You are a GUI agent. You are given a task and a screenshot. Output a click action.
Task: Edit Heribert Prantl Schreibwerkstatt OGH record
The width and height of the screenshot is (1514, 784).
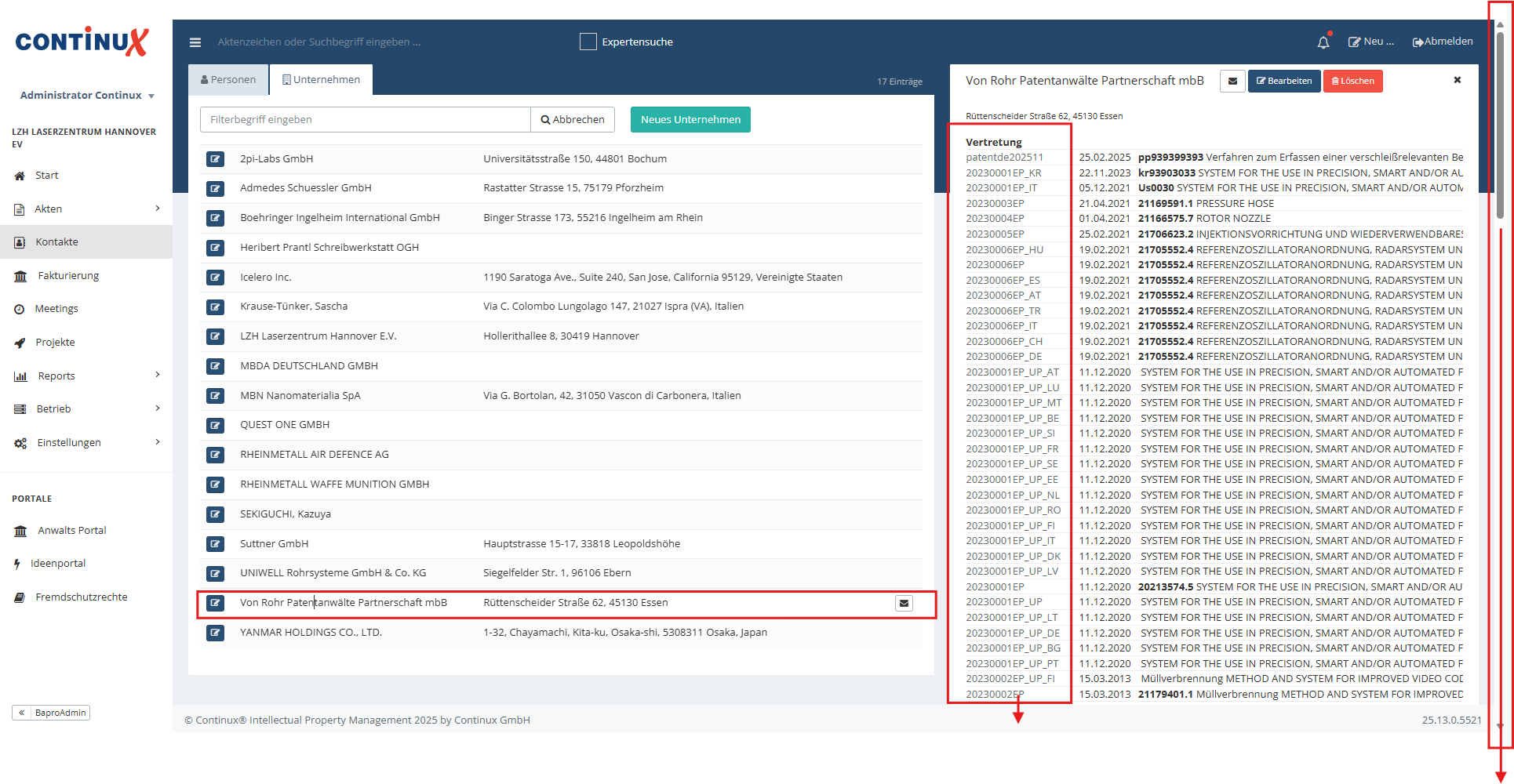pyautogui.click(x=215, y=248)
